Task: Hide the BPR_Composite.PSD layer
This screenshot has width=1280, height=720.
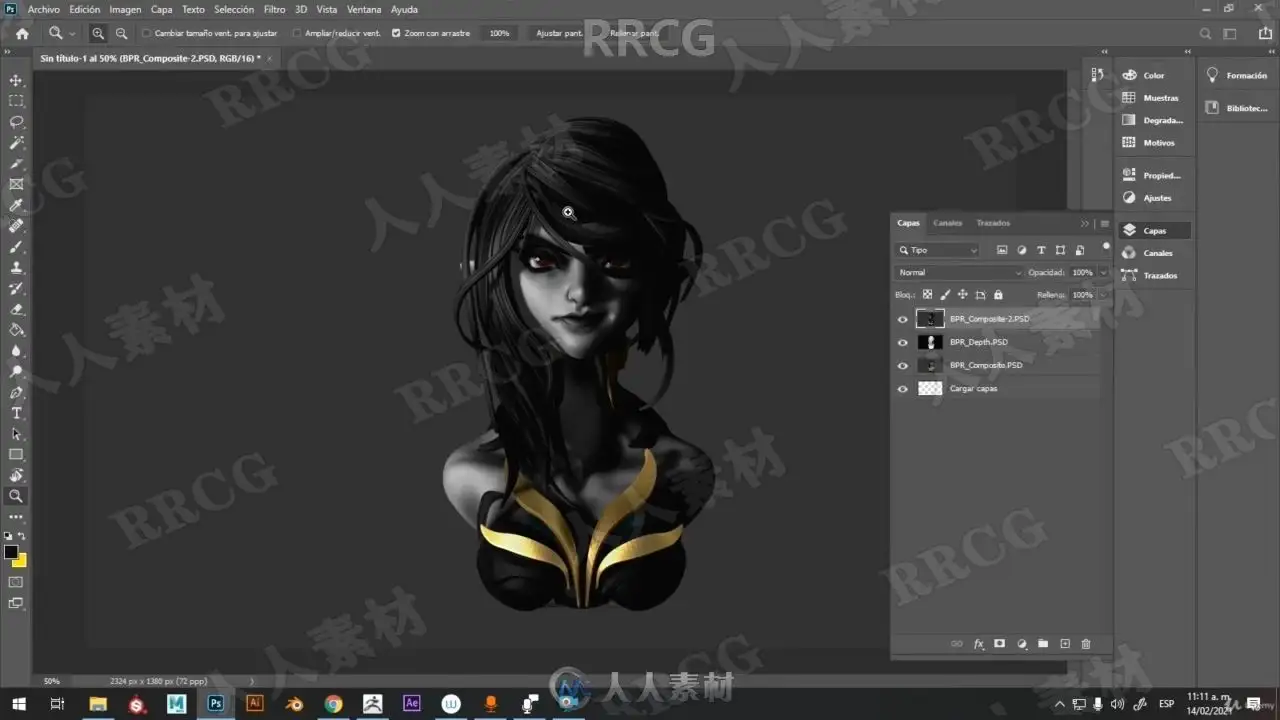Action: [903, 365]
